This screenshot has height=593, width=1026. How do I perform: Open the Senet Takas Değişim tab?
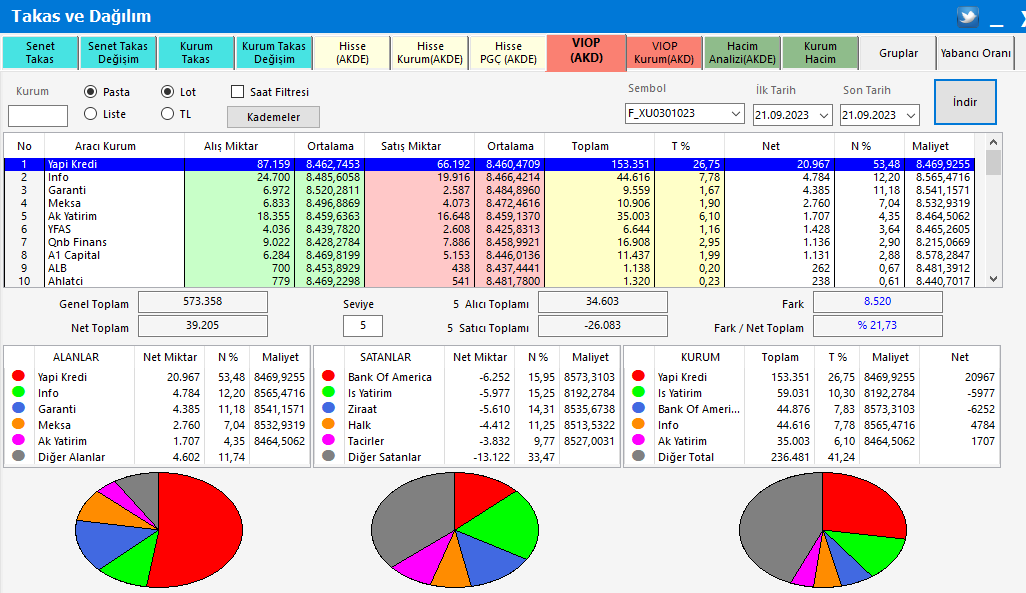tap(118, 53)
